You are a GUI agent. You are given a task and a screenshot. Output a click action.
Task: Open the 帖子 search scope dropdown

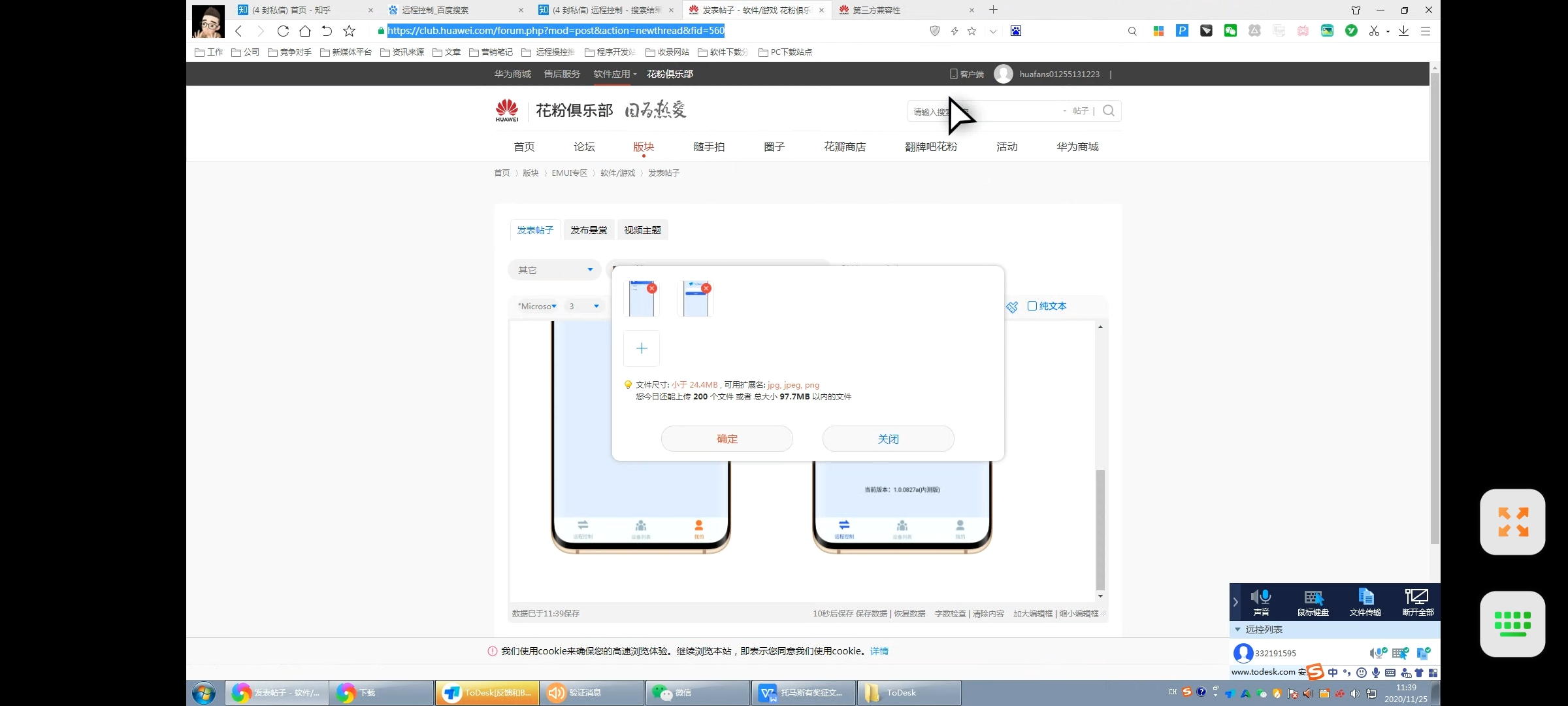coord(1076,111)
